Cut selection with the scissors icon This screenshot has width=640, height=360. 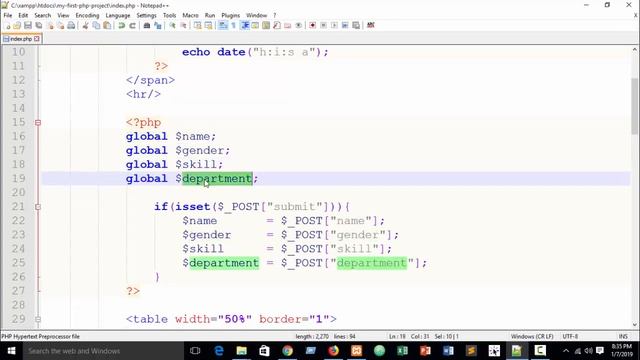tap(85, 25)
